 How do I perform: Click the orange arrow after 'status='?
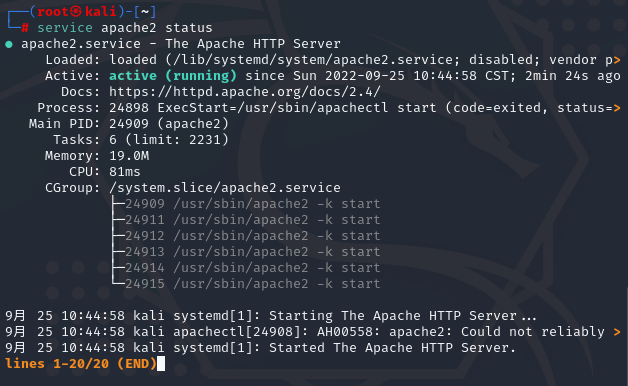pyautogui.click(x=617, y=108)
